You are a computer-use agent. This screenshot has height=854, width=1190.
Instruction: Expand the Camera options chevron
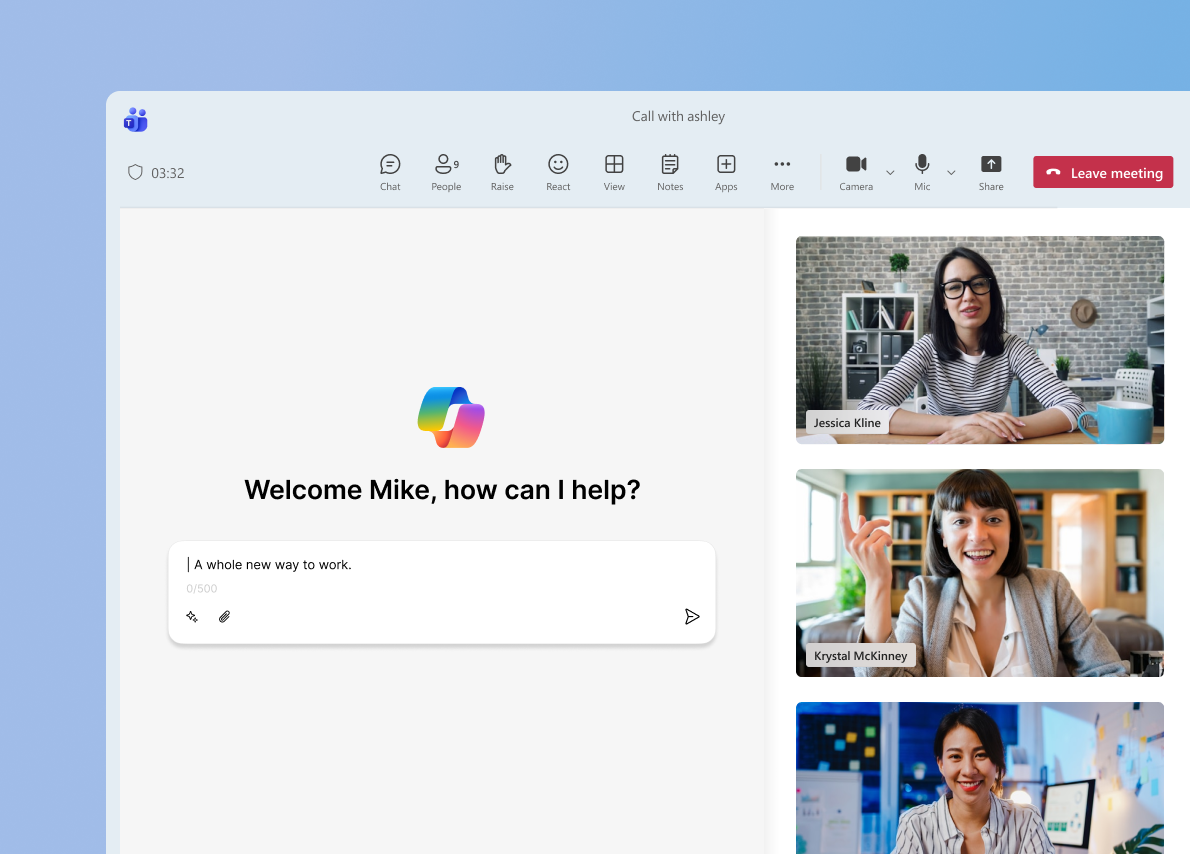890,173
